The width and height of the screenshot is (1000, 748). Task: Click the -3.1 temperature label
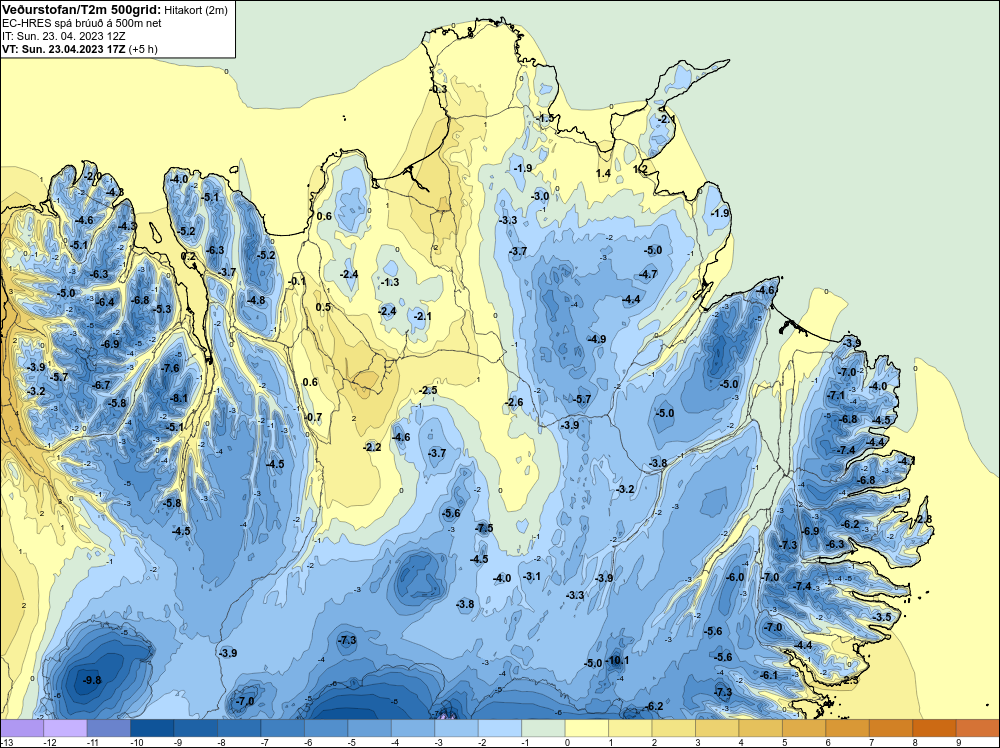pos(532,576)
